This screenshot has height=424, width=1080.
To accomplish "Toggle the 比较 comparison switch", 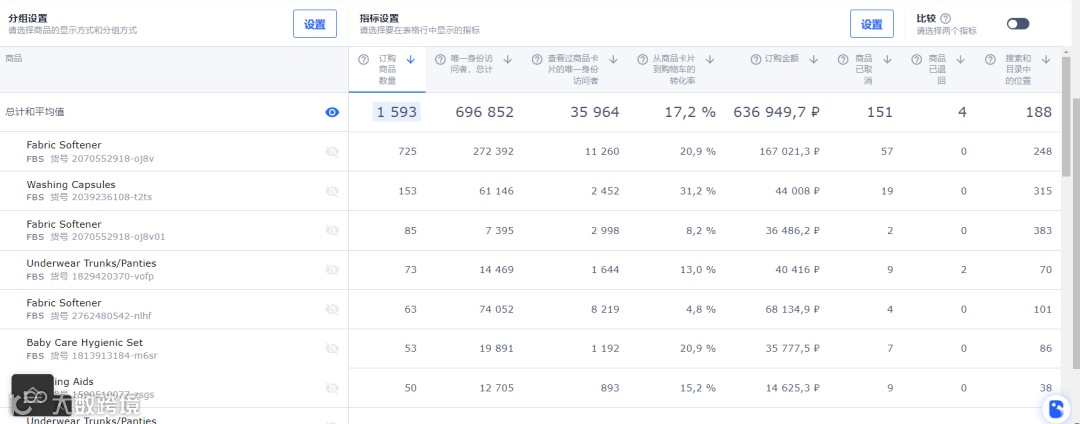I will click(x=1017, y=24).
